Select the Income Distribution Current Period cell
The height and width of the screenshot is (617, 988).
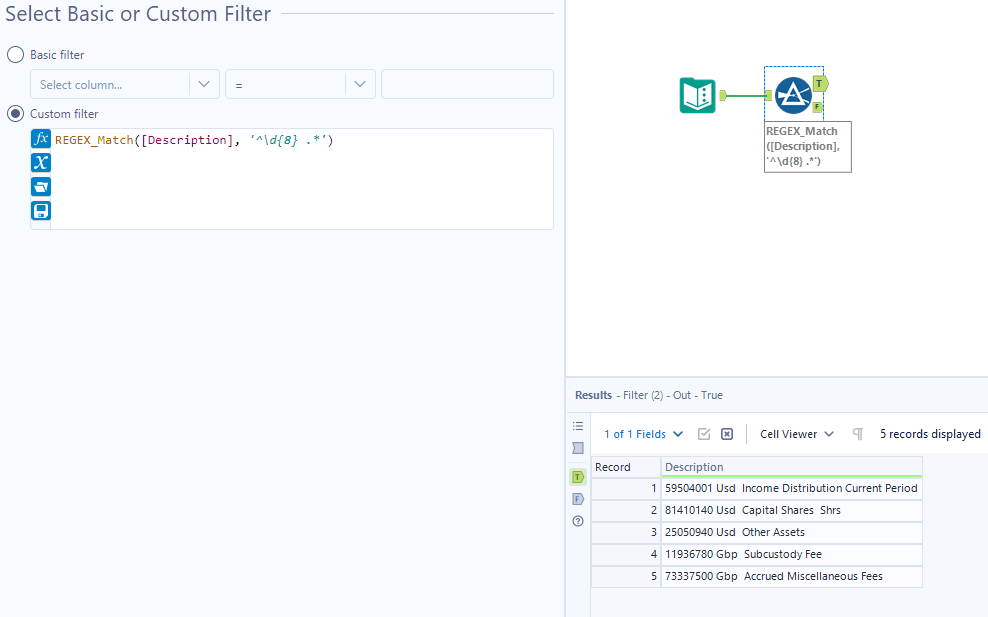pyautogui.click(x=791, y=488)
